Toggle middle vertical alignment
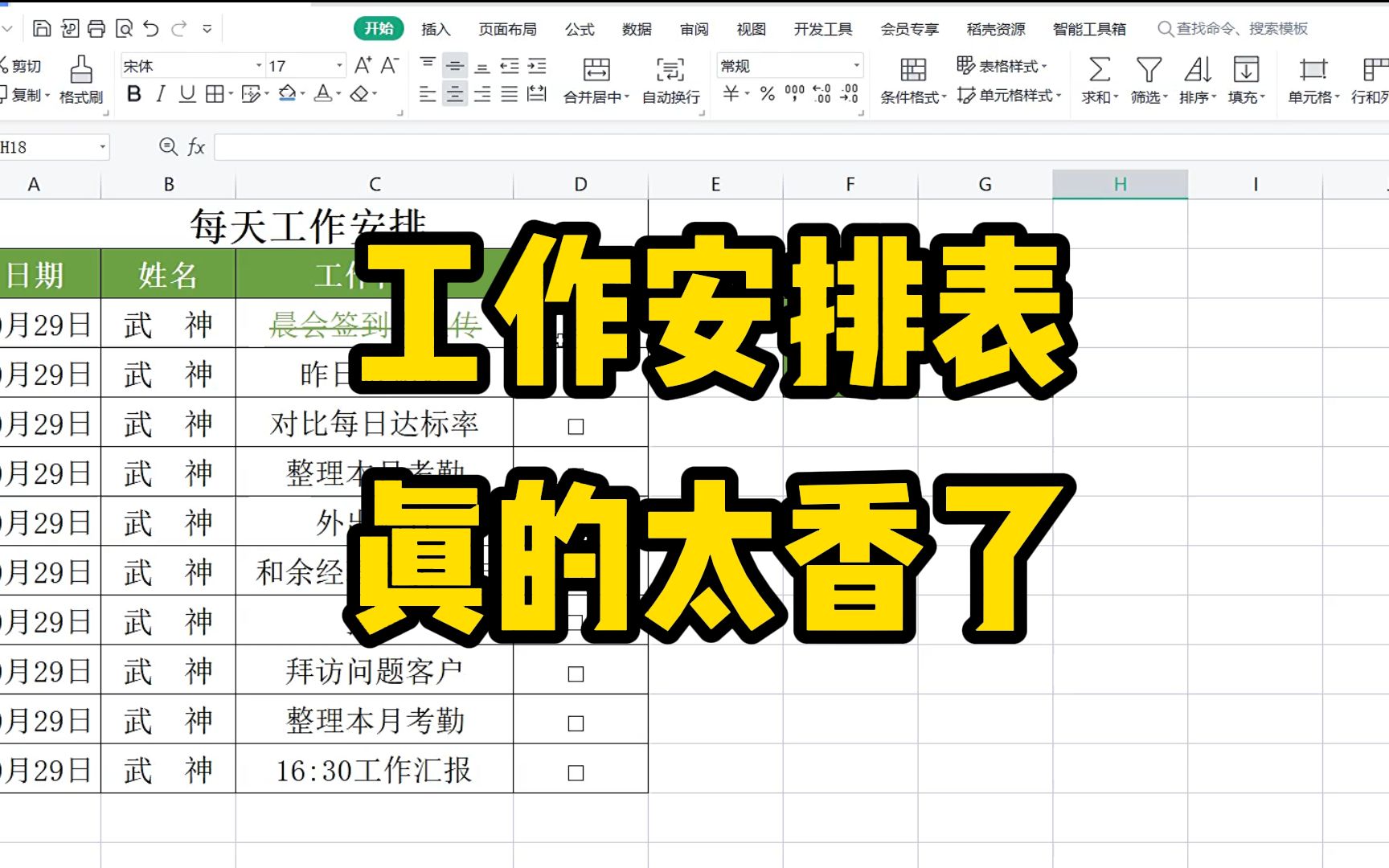The width and height of the screenshot is (1389, 868). (x=455, y=65)
